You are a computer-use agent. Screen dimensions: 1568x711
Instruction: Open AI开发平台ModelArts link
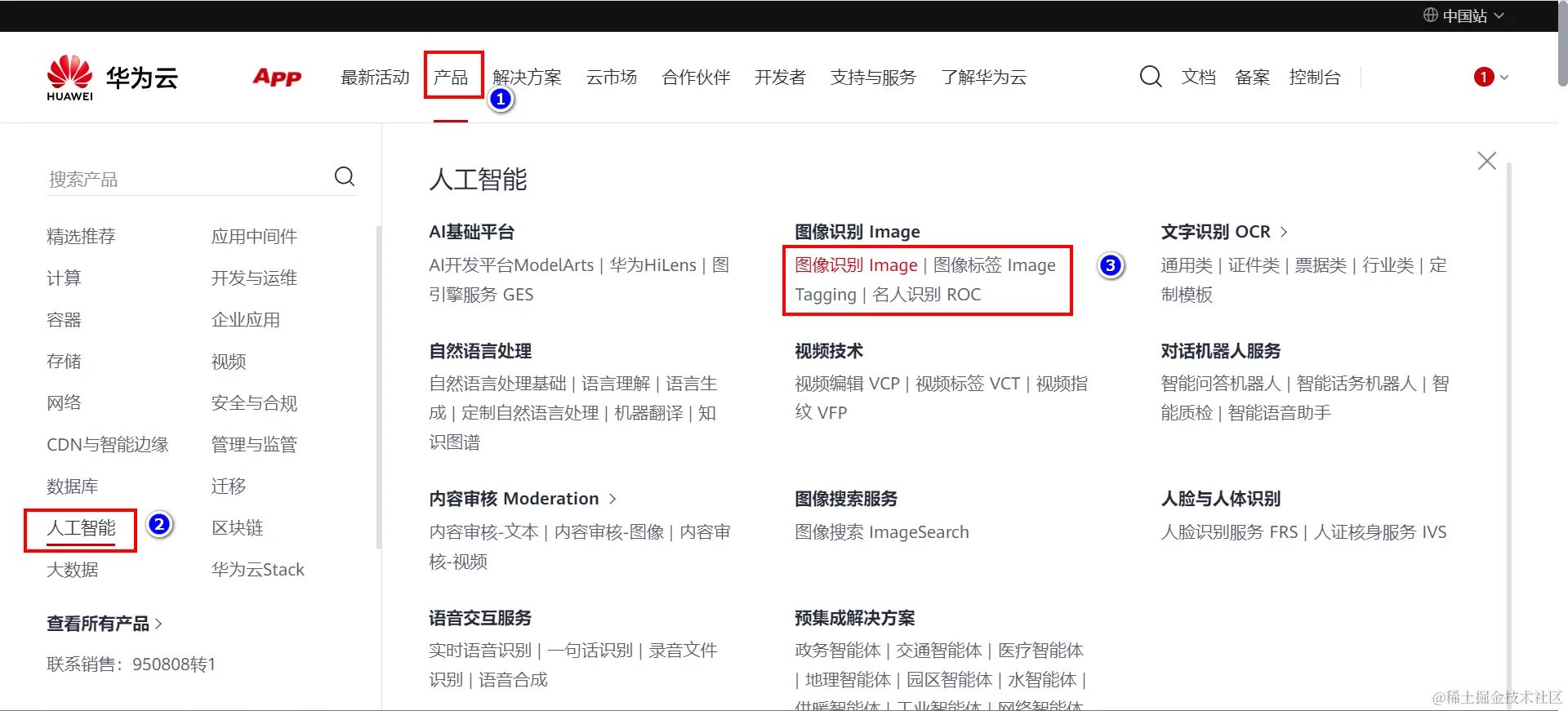tap(511, 265)
